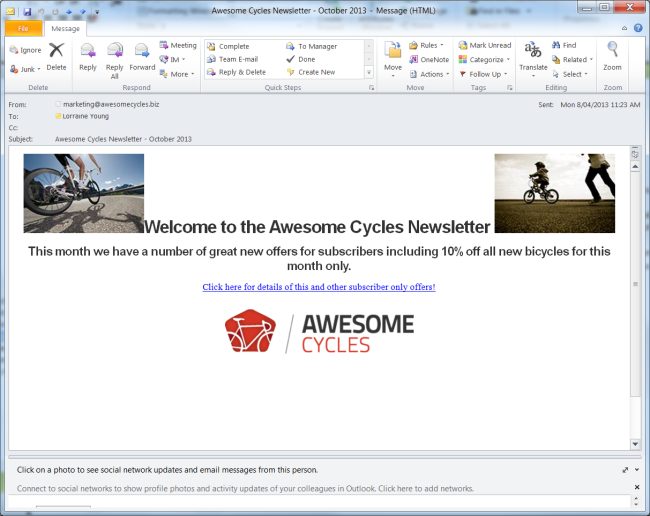Open the Quick Steps dialog launcher
This screenshot has height=516, width=650.
[x=371, y=88]
